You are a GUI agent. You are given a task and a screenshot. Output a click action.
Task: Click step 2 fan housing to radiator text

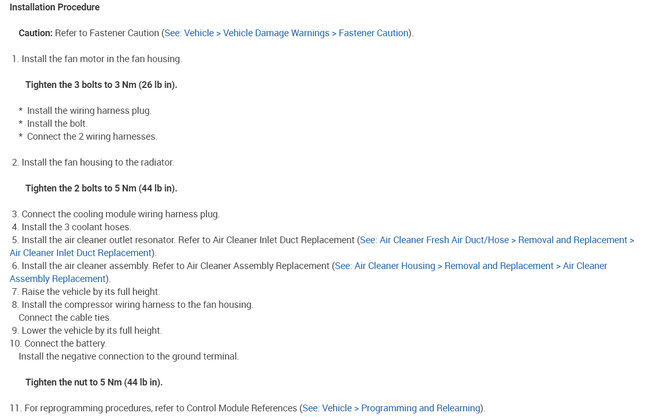tap(97, 162)
